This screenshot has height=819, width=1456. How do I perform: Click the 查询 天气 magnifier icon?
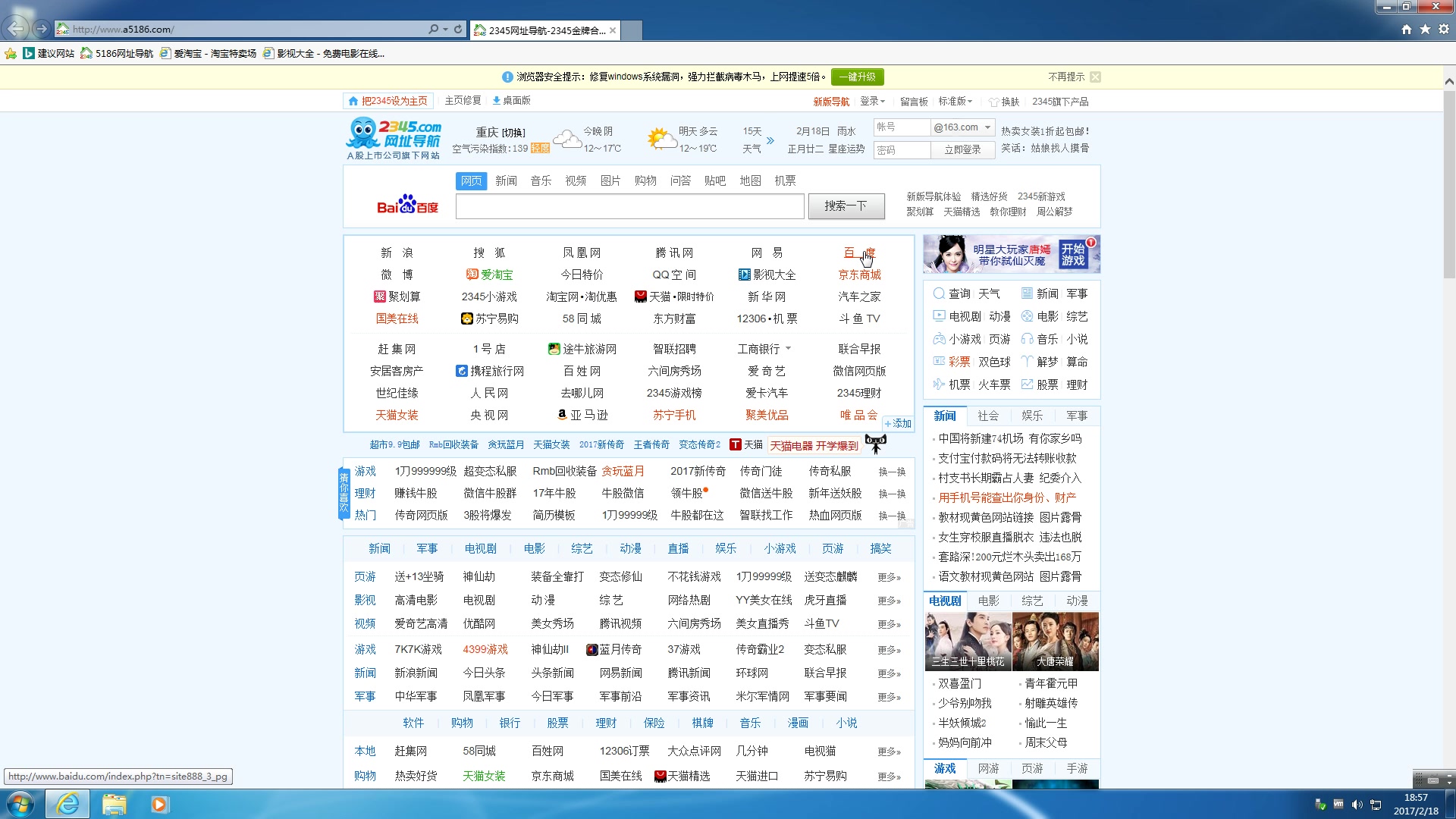pyautogui.click(x=939, y=293)
